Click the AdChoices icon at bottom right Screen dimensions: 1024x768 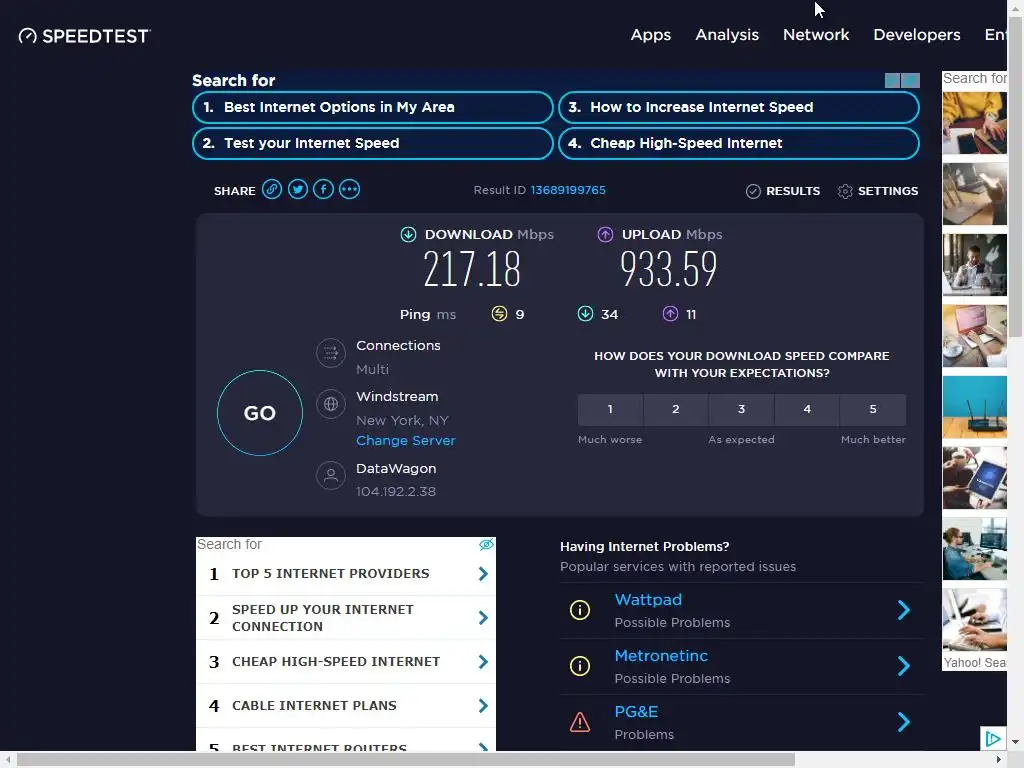click(993, 739)
